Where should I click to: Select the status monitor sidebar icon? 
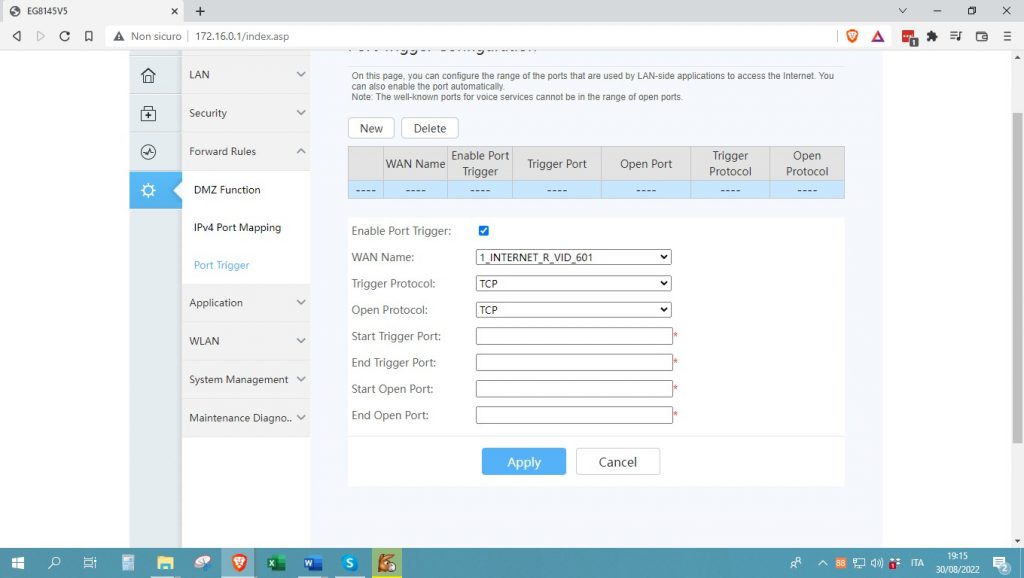click(148, 152)
